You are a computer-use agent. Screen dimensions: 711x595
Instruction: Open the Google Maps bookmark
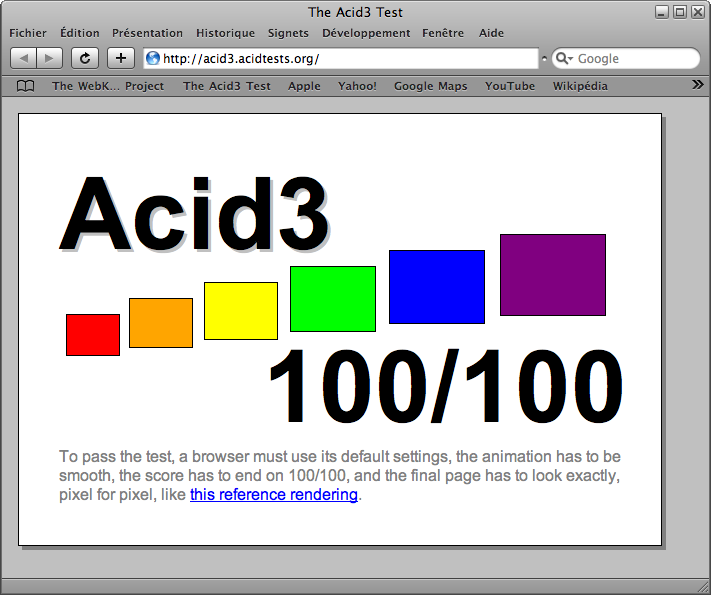(x=430, y=86)
